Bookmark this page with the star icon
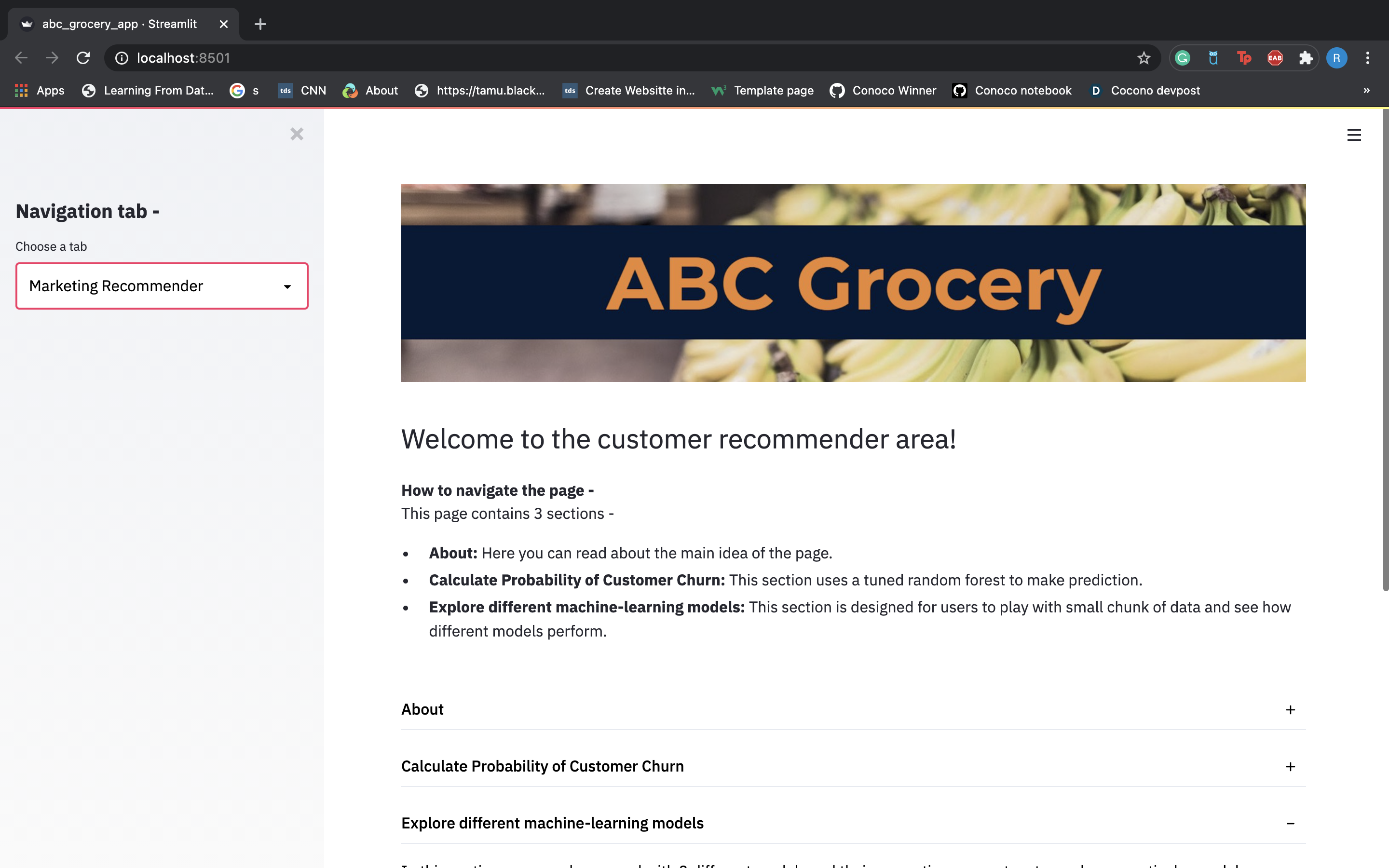Viewport: 1389px width, 868px height. [1144, 58]
